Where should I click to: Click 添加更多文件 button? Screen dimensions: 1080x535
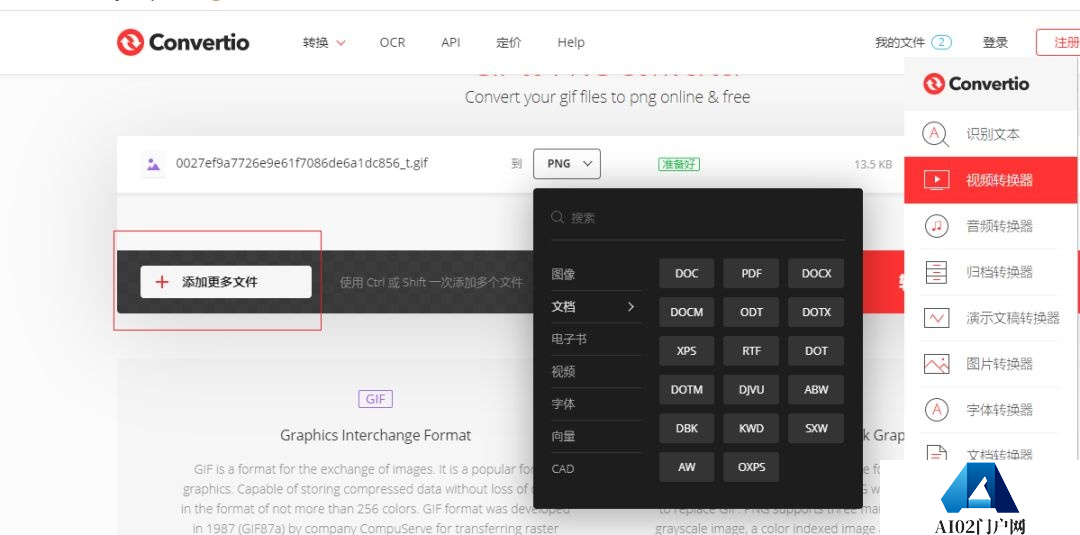tap(226, 282)
